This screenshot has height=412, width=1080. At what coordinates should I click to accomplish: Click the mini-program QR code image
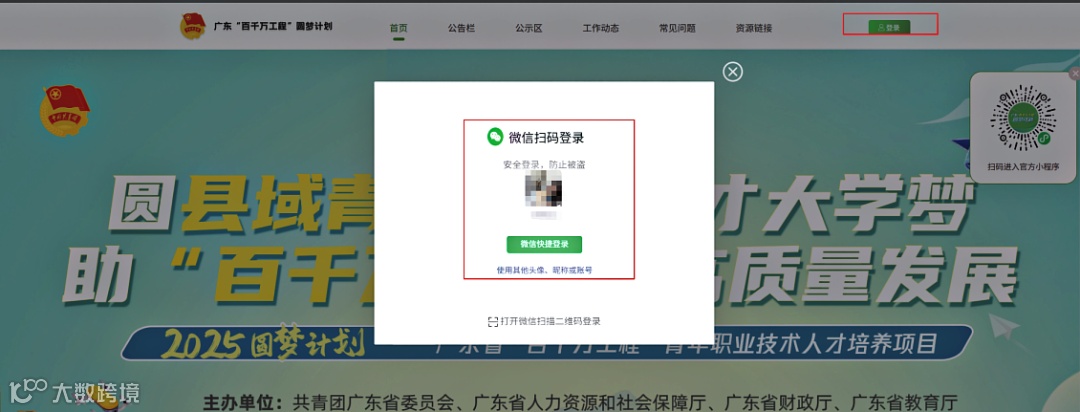tap(1024, 119)
